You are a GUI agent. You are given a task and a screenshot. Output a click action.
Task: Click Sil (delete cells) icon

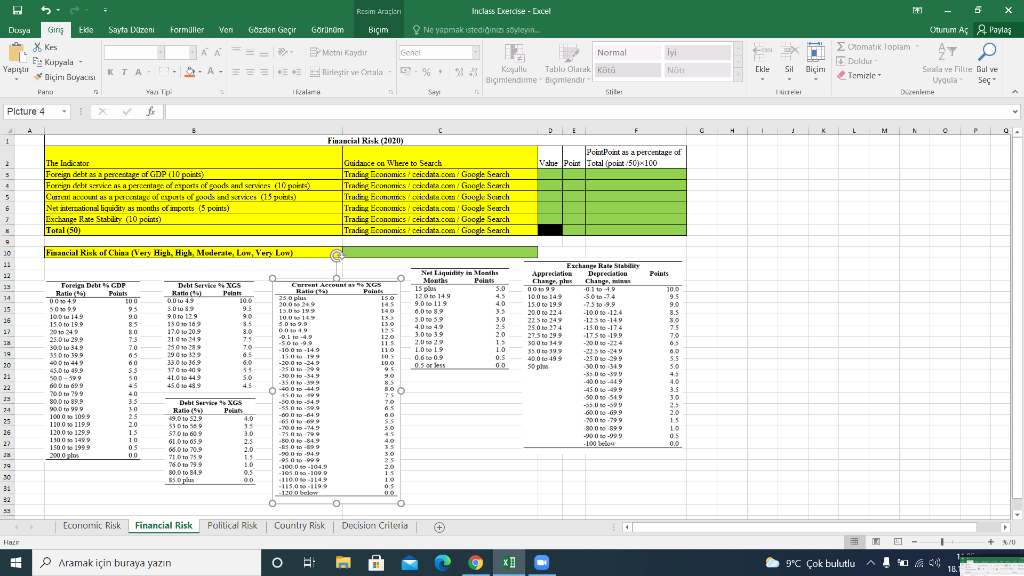pyautogui.click(x=789, y=52)
